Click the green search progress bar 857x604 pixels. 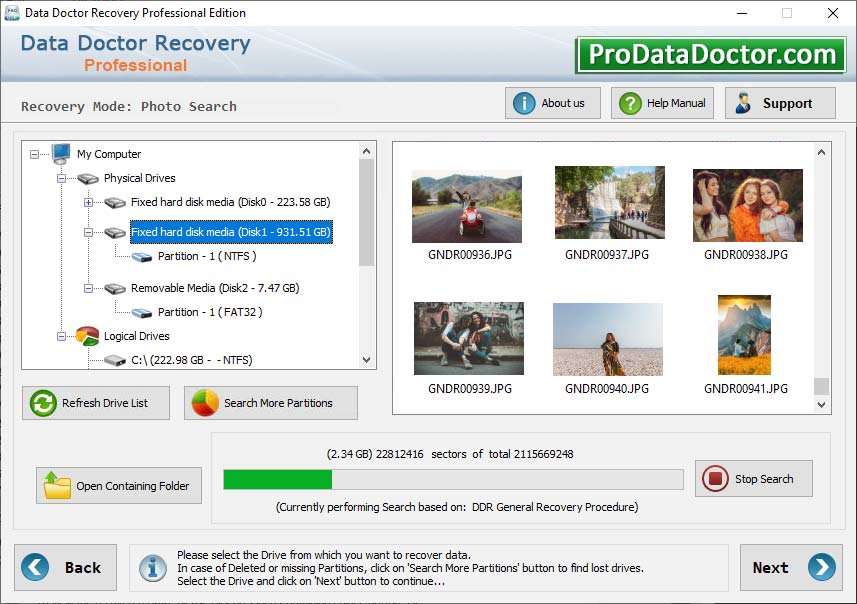(280, 479)
